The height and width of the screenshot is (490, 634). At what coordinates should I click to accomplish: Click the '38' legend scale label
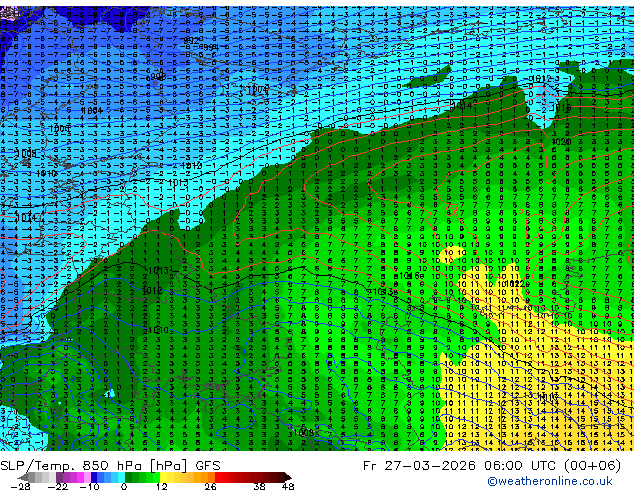[x=259, y=486]
